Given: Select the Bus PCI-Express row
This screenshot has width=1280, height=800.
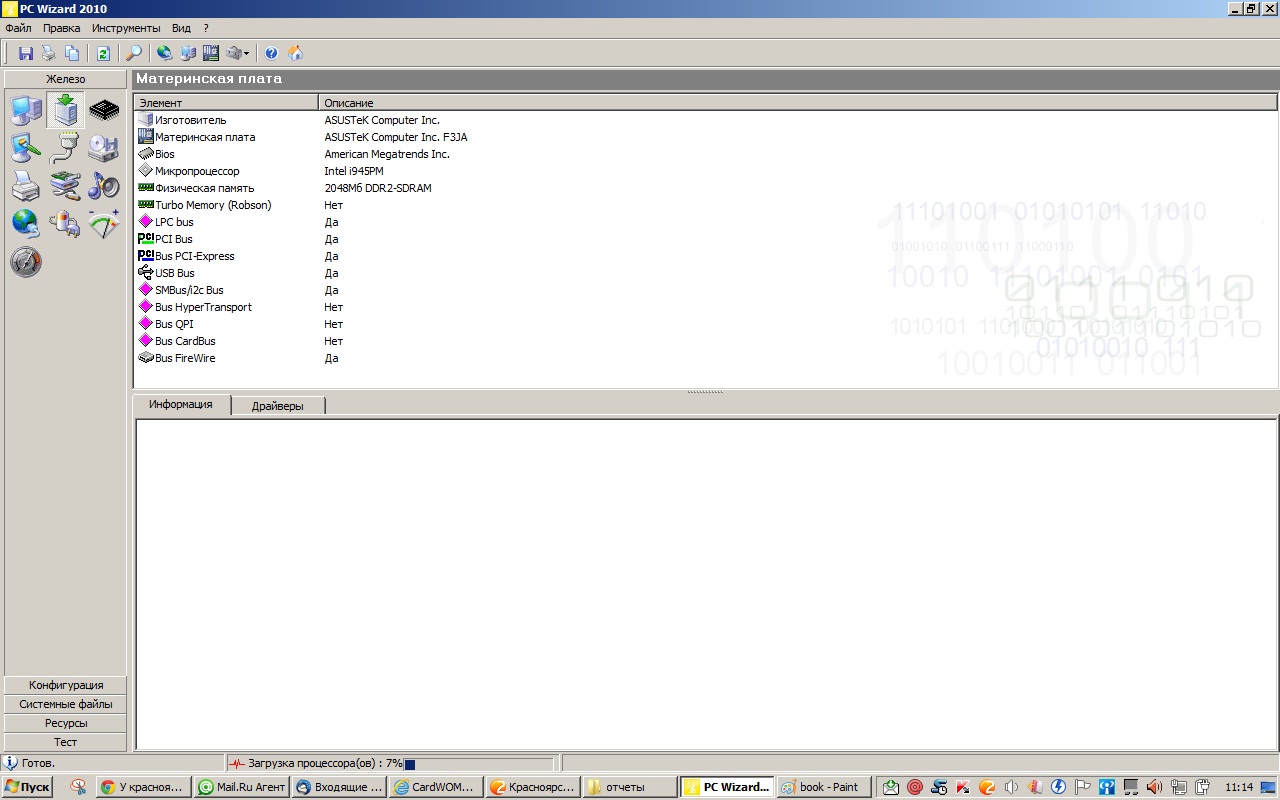Looking at the screenshot, I should (705, 256).
